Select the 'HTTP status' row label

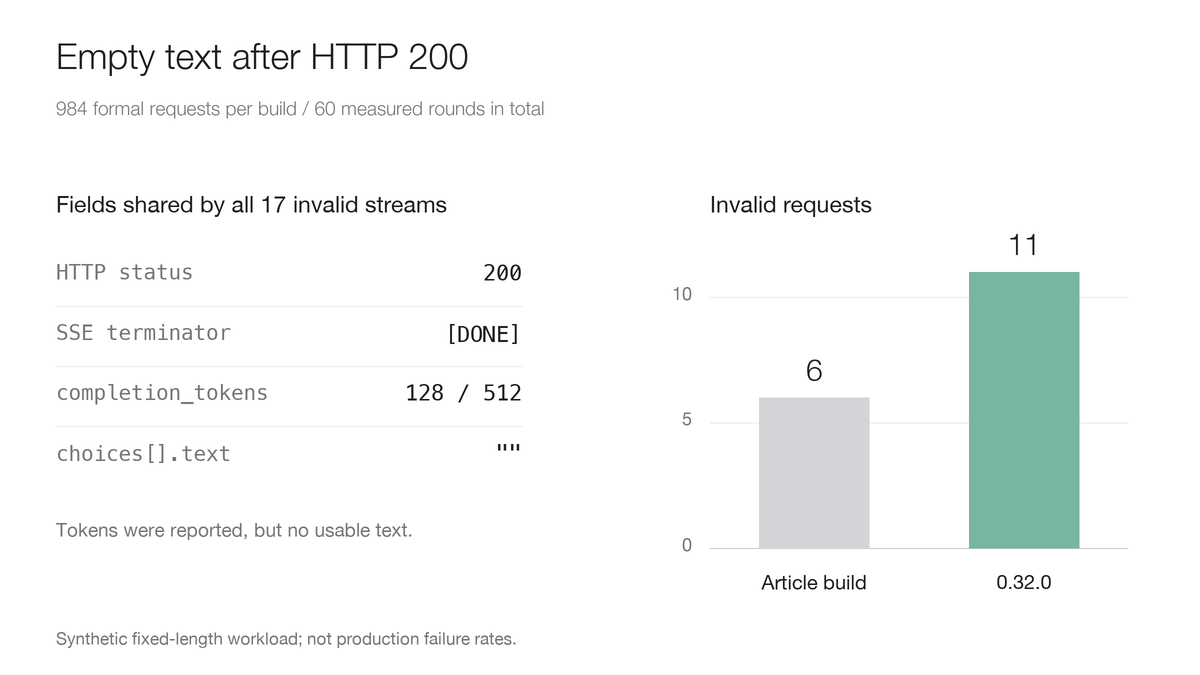(124, 272)
